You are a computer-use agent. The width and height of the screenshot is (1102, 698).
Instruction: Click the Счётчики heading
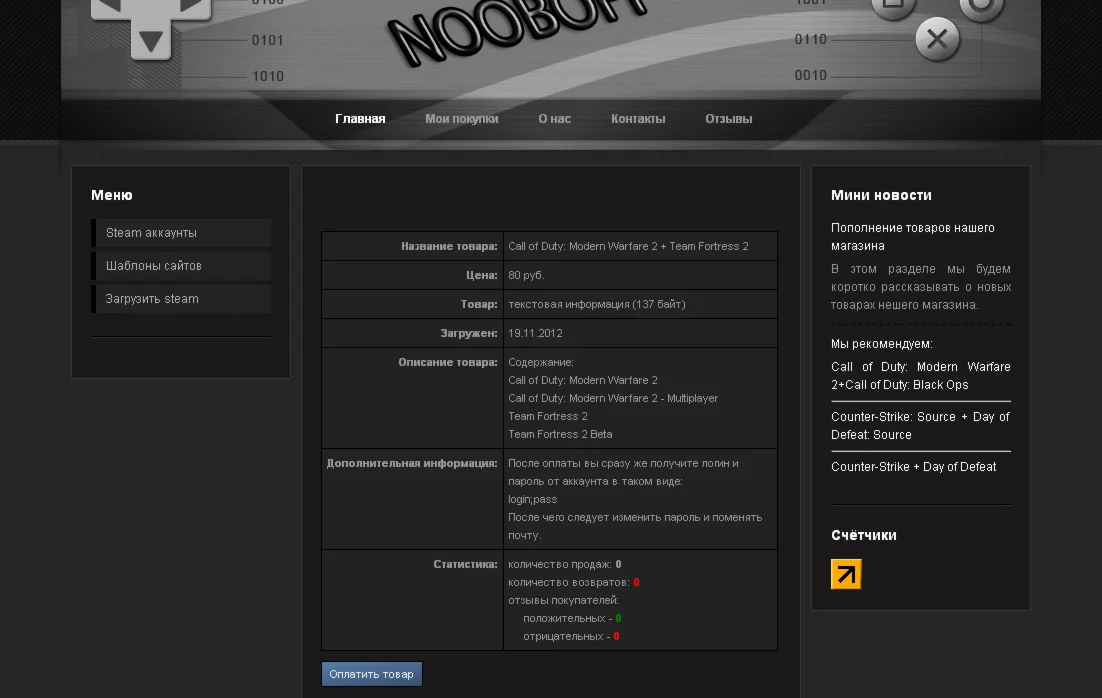pos(863,536)
